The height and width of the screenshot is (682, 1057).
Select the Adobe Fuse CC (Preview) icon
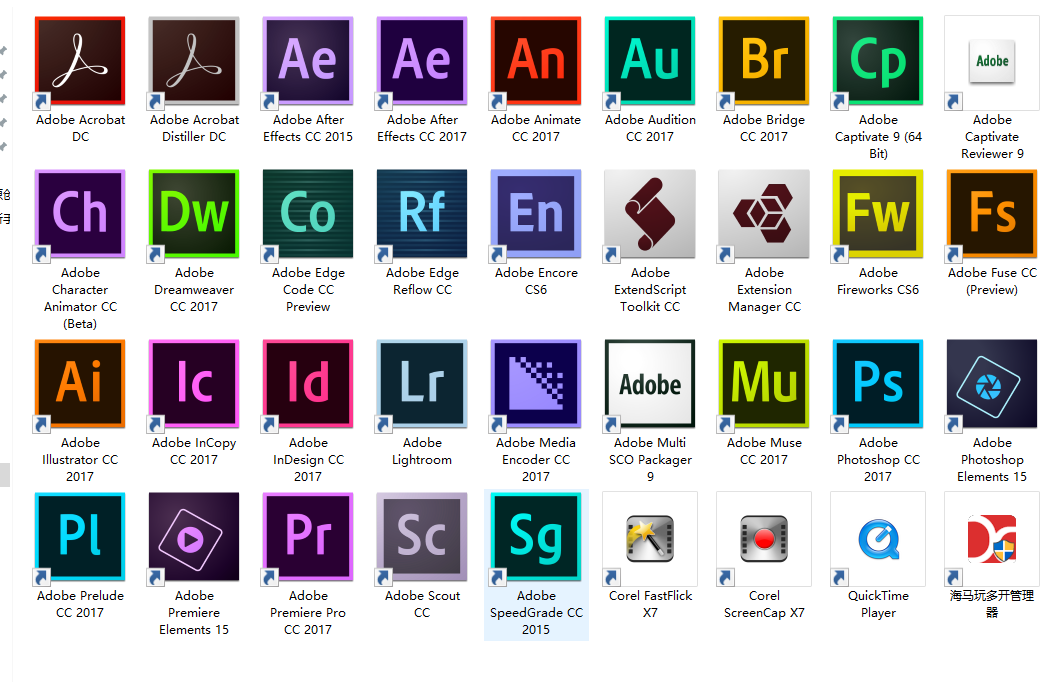992,214
